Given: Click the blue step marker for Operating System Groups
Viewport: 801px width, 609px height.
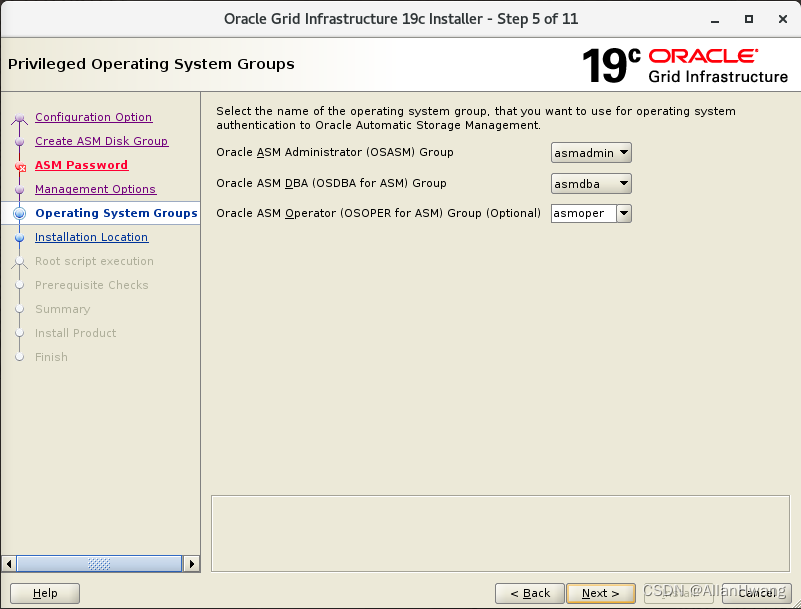Looking at the screenshot, I should pos(19,213).
